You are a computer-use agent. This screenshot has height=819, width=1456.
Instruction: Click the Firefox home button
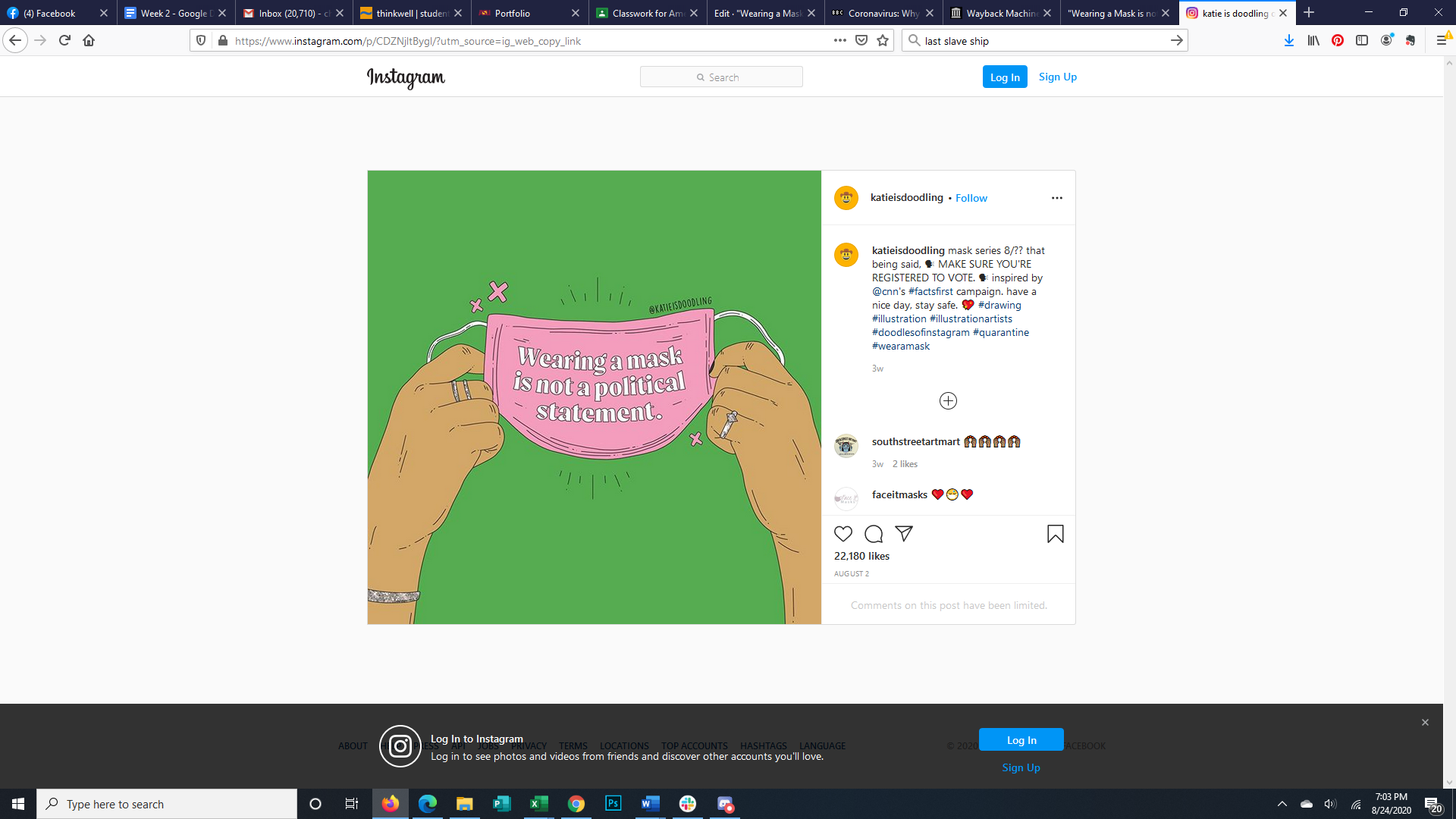[x=89, y=40]
